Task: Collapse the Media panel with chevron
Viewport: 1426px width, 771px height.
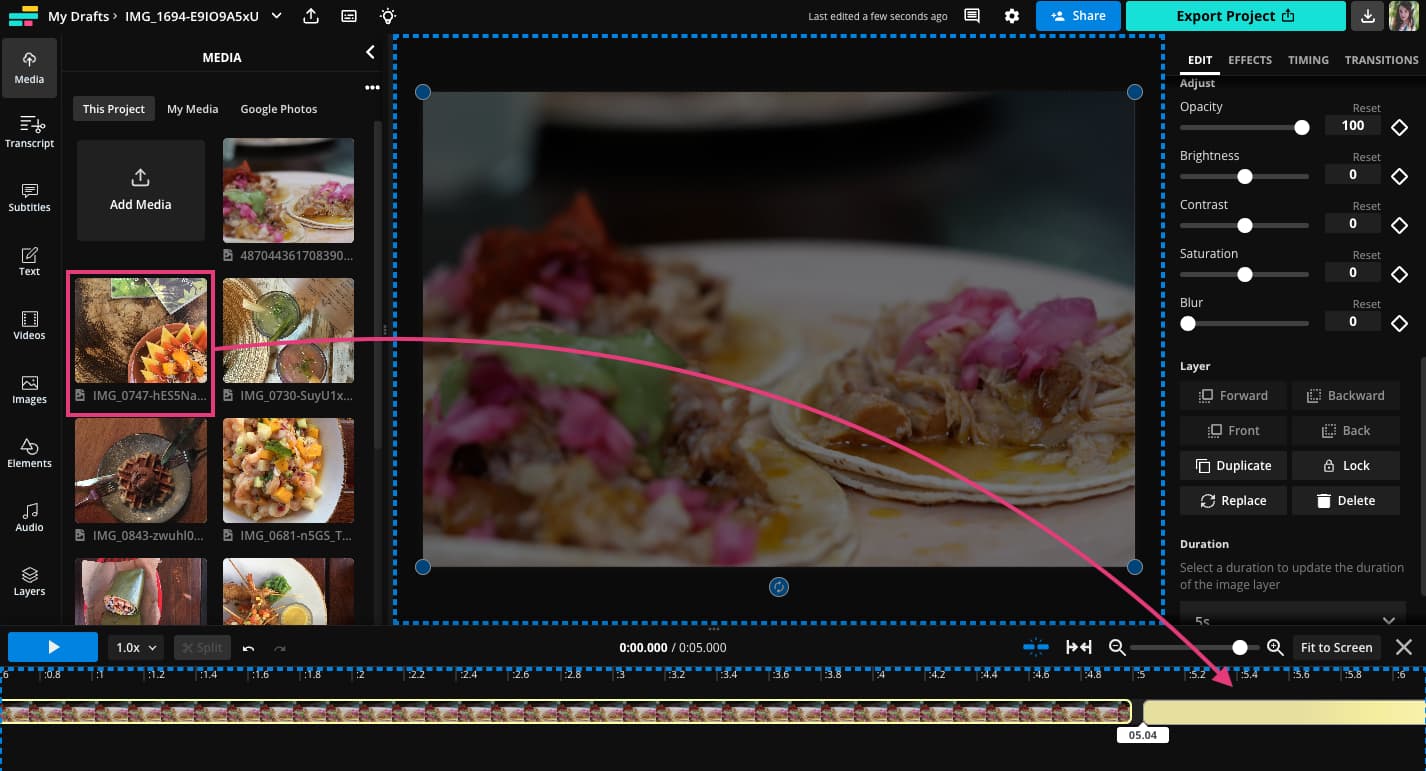Action: [370, 52]
